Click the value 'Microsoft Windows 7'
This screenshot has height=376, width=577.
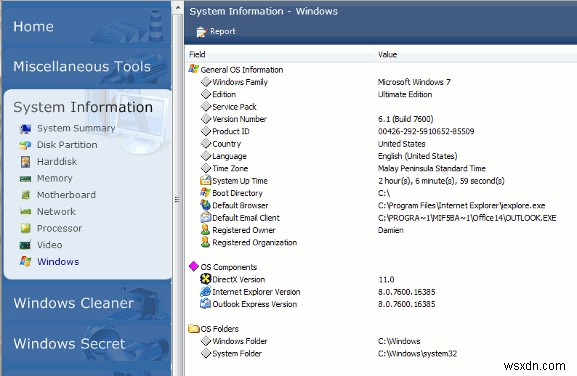point(414,82)
